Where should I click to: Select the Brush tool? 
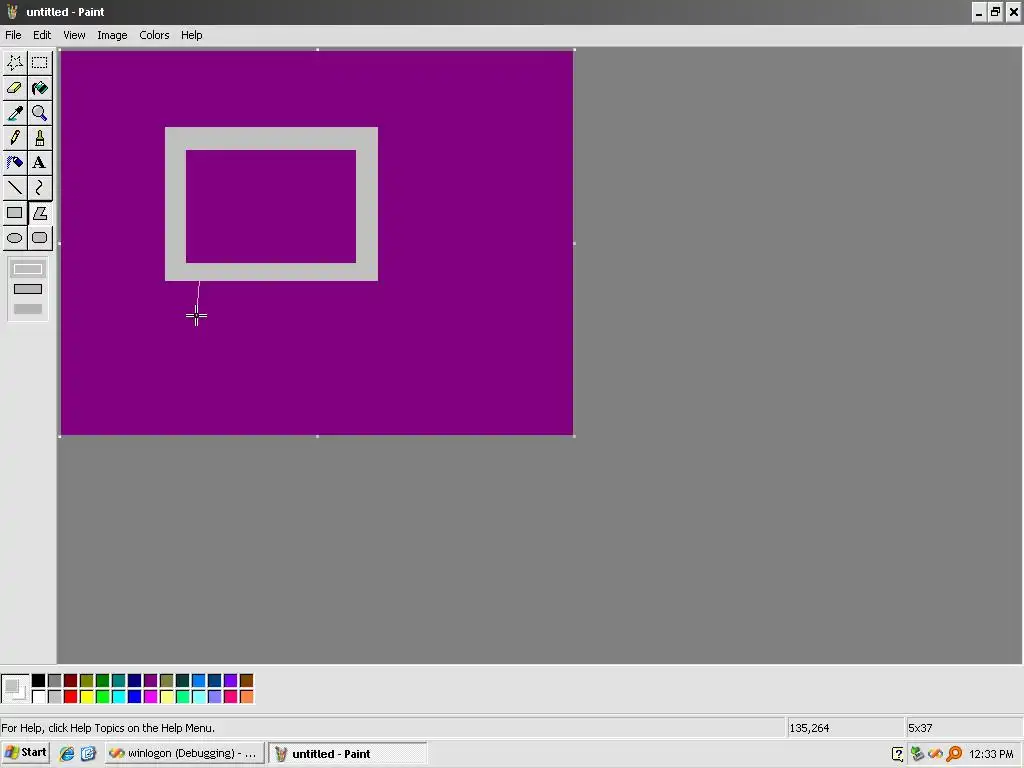point(40,138)
